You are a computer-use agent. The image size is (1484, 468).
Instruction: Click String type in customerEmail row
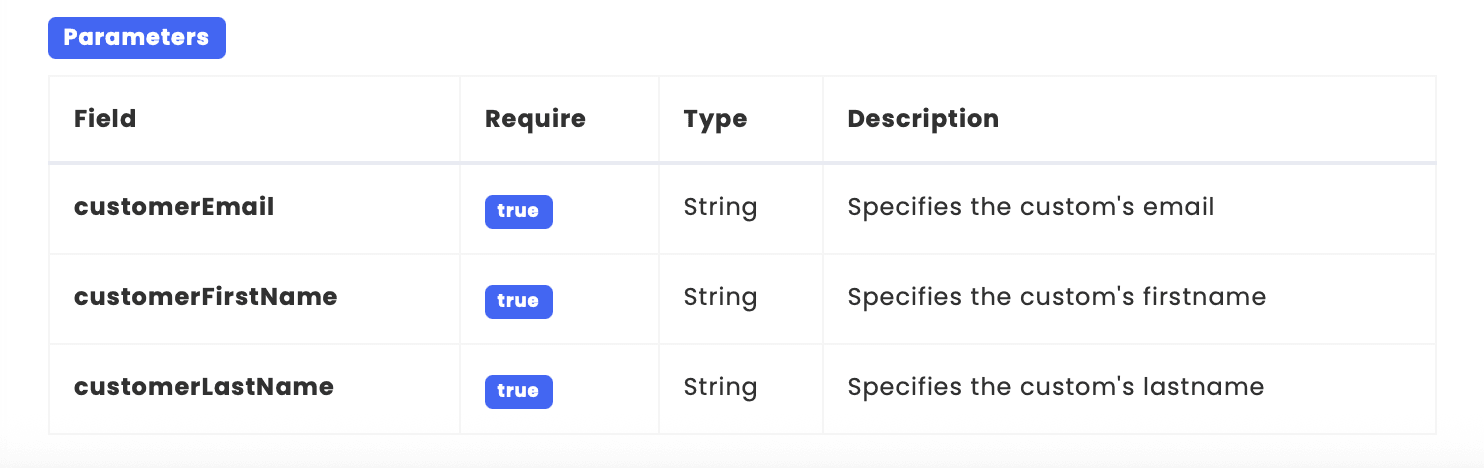(x=720, y=208)
